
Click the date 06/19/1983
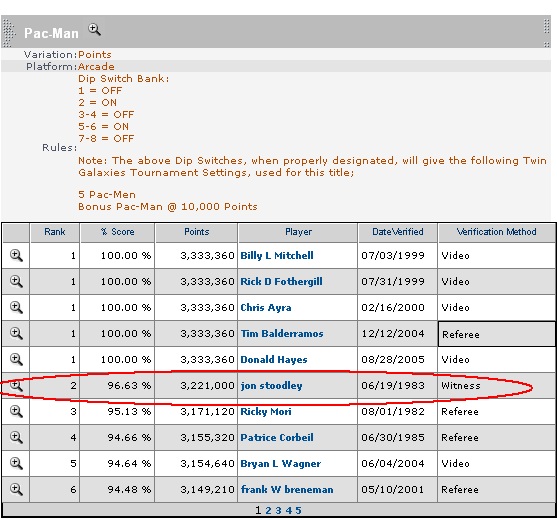click(x=393, y=385)
